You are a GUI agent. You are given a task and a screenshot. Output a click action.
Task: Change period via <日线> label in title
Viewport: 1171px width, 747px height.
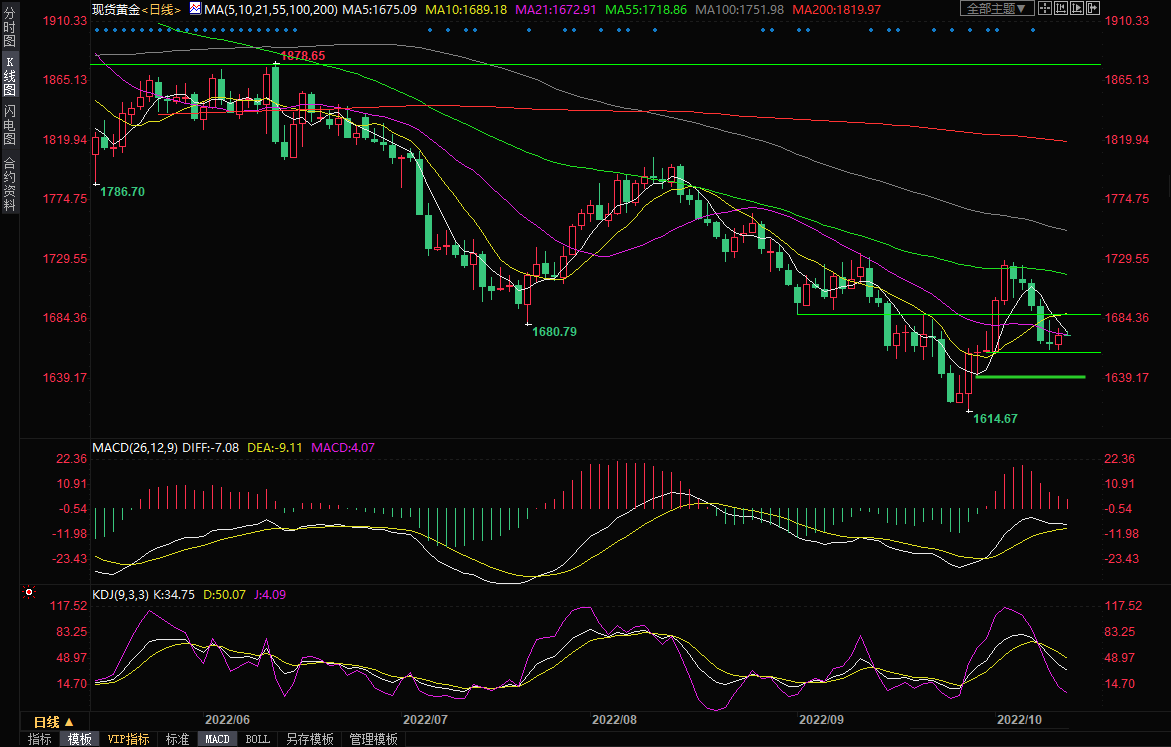(x=163, y=9)
